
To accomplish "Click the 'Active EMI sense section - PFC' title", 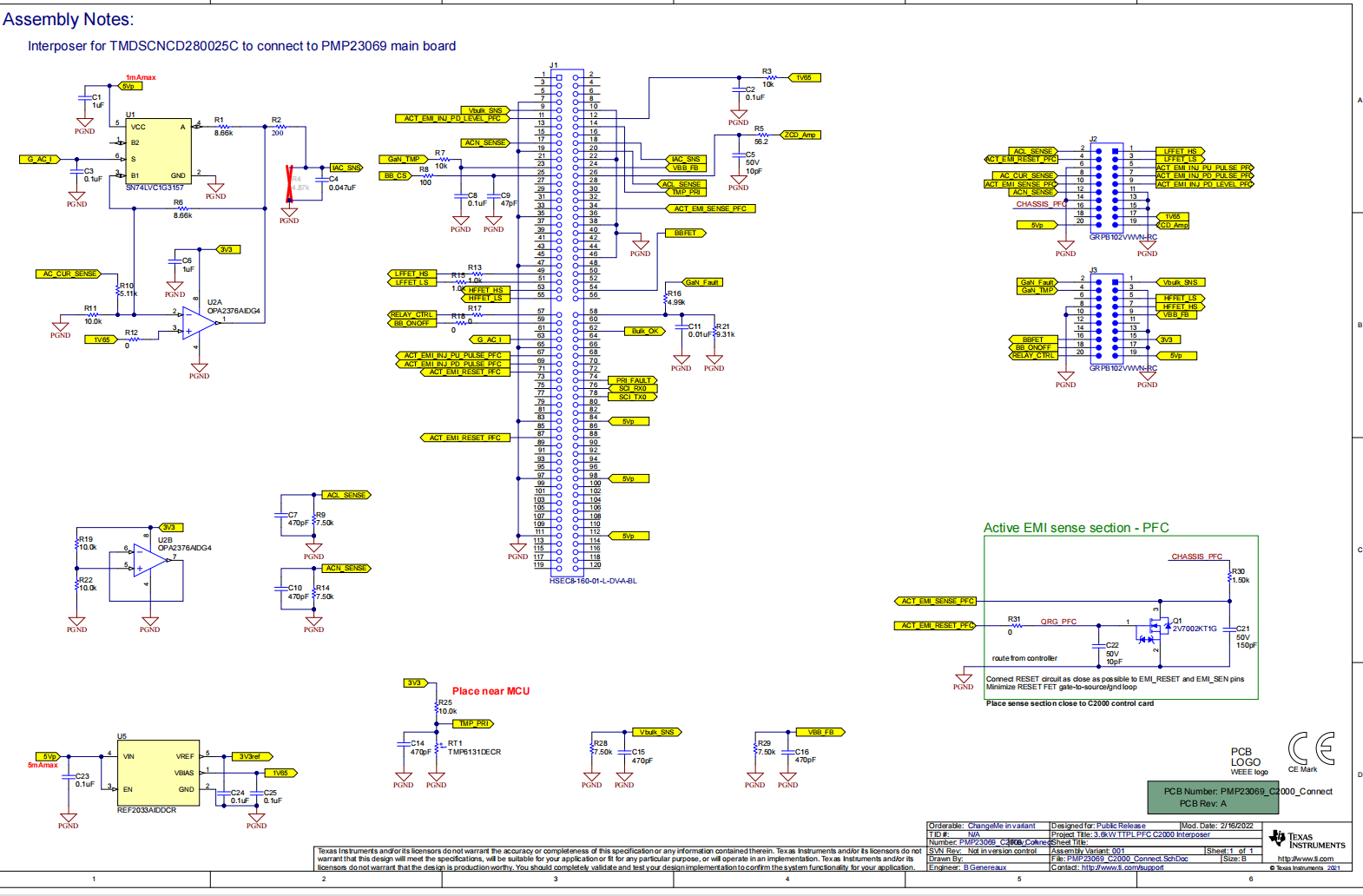I will pyautogui.click(x=1076, y=528).
